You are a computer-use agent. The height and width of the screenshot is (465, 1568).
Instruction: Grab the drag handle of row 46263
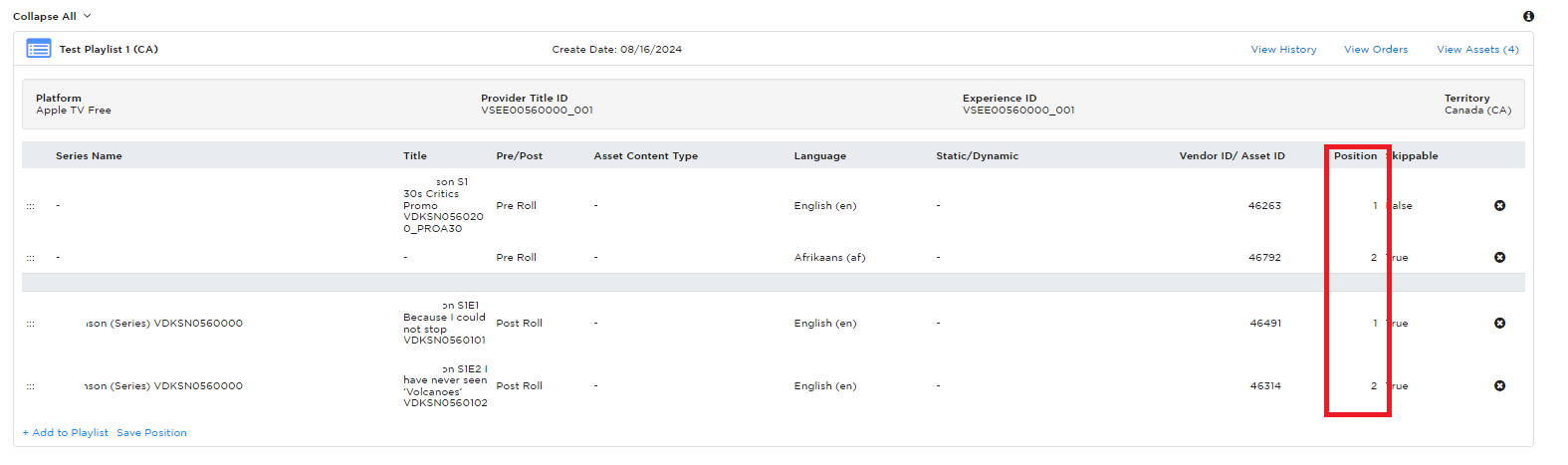pos(31,206)
